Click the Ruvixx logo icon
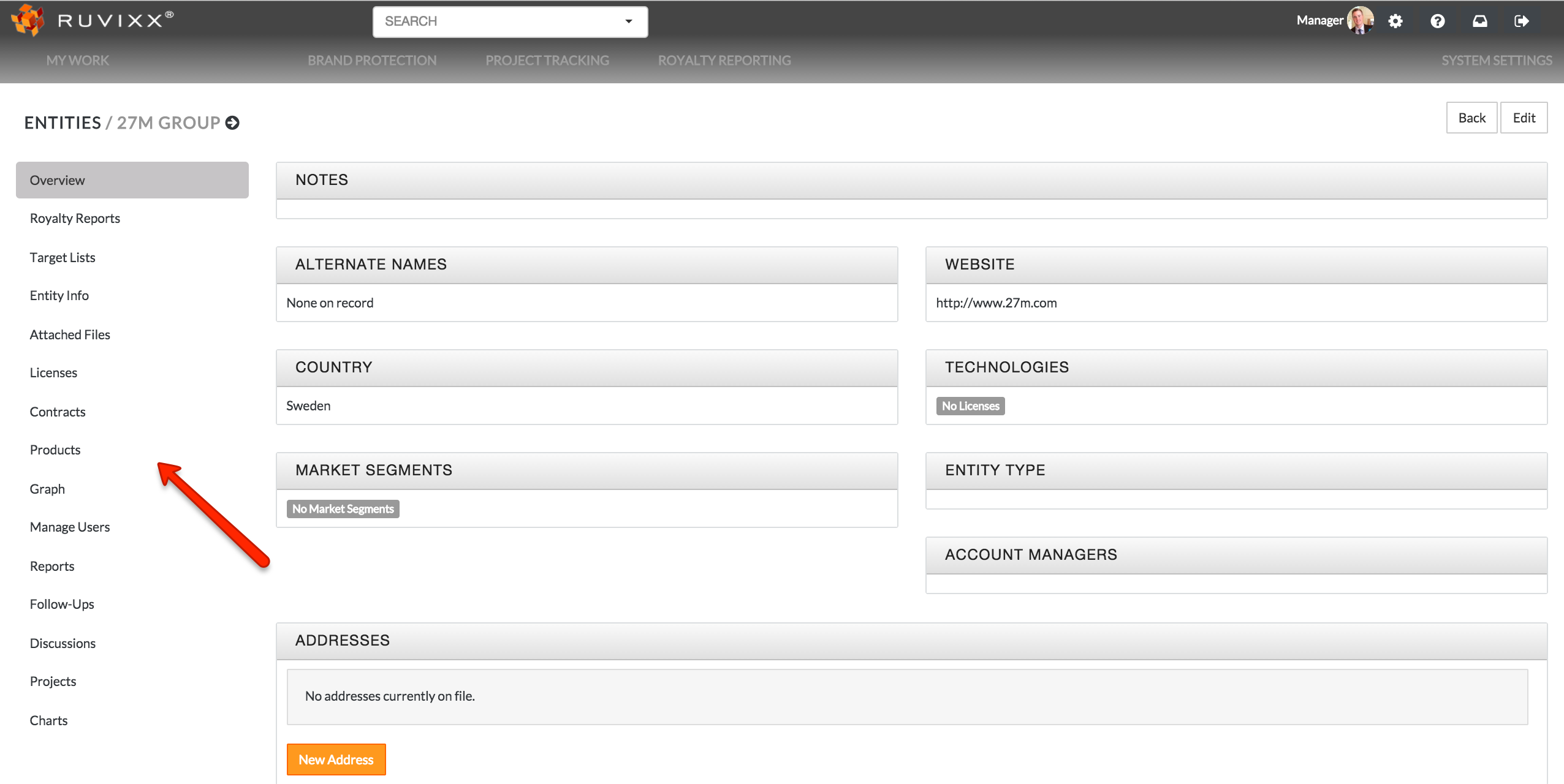The image size is (1564, 784). point(28,20)
